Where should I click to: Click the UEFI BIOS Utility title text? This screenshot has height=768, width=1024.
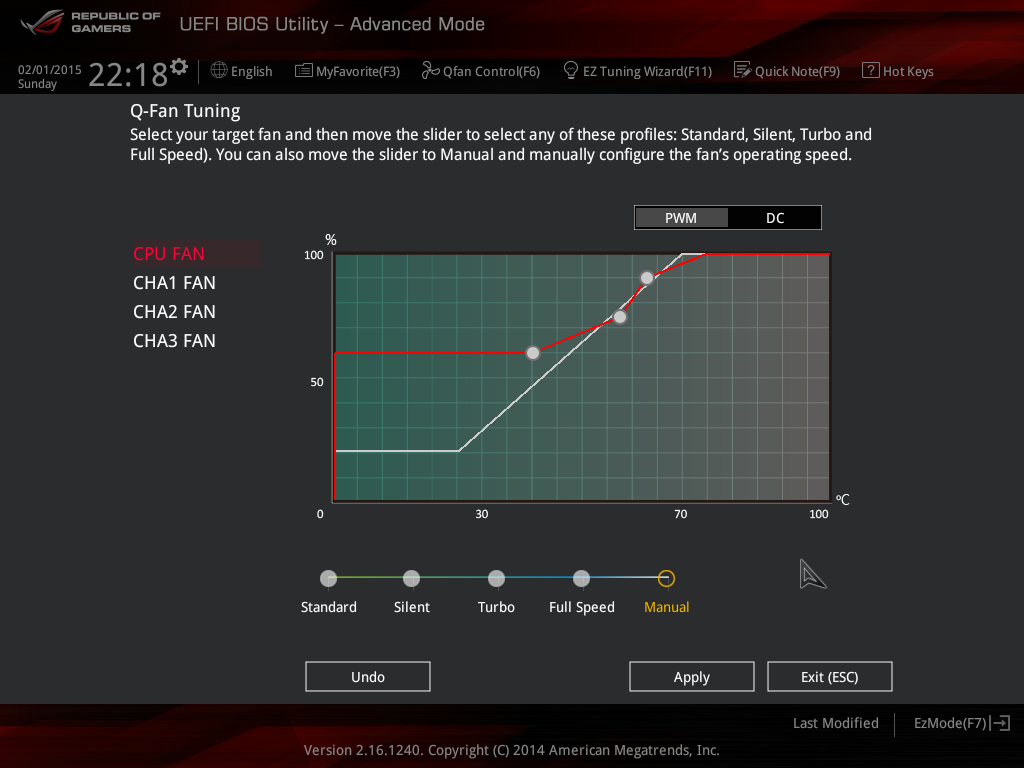332,24
